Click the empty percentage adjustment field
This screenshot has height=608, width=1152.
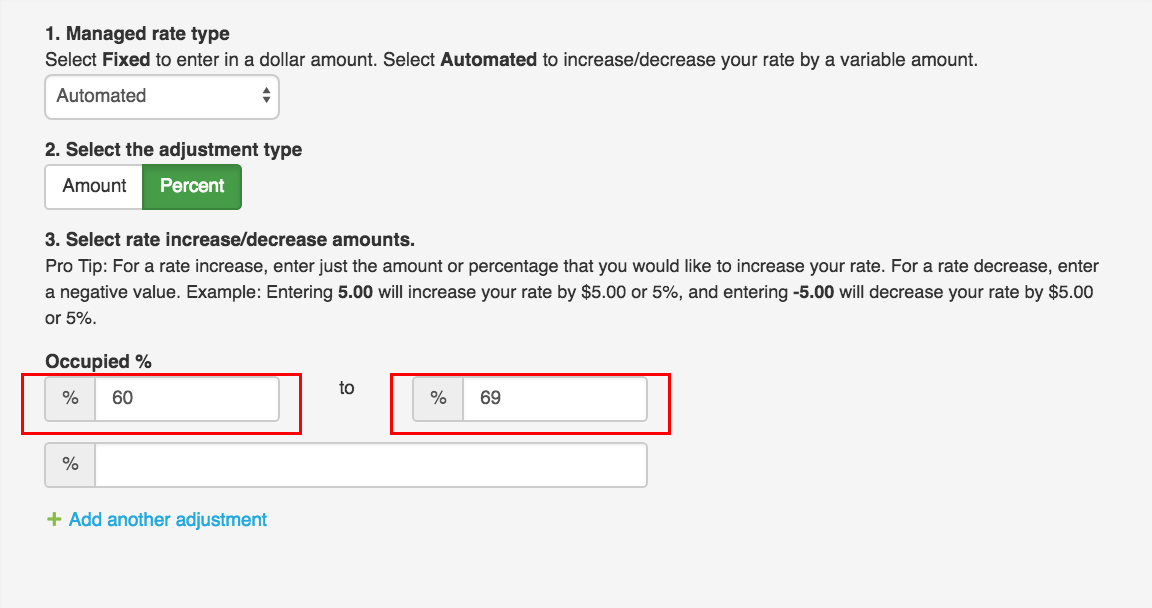[x=370, y=463]
